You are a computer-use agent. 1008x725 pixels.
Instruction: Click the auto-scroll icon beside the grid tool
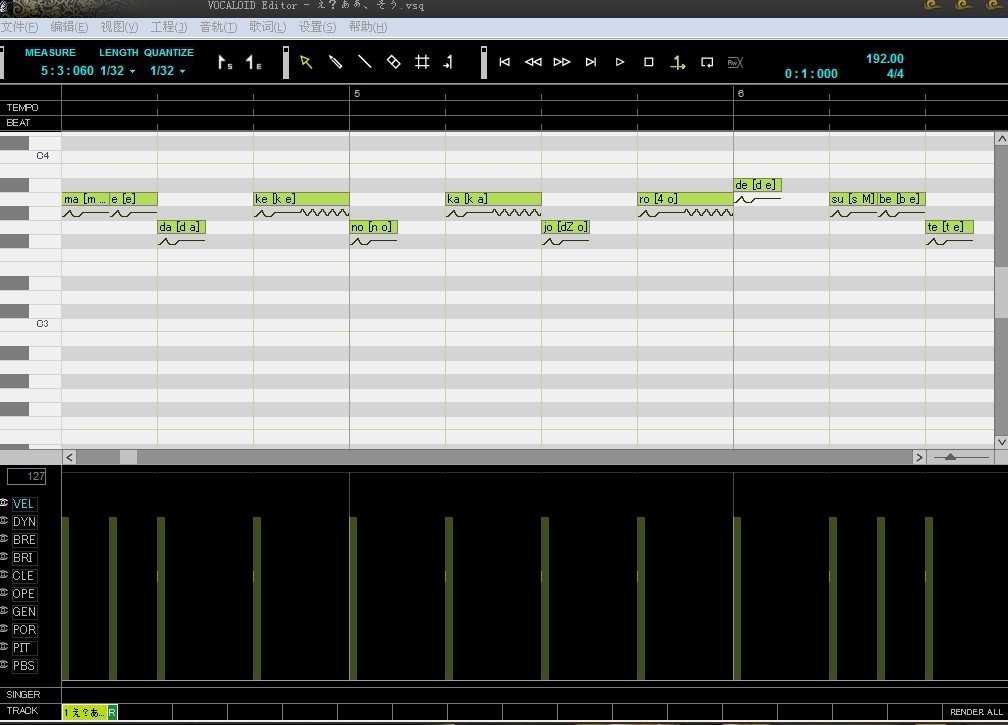[449, 62]
